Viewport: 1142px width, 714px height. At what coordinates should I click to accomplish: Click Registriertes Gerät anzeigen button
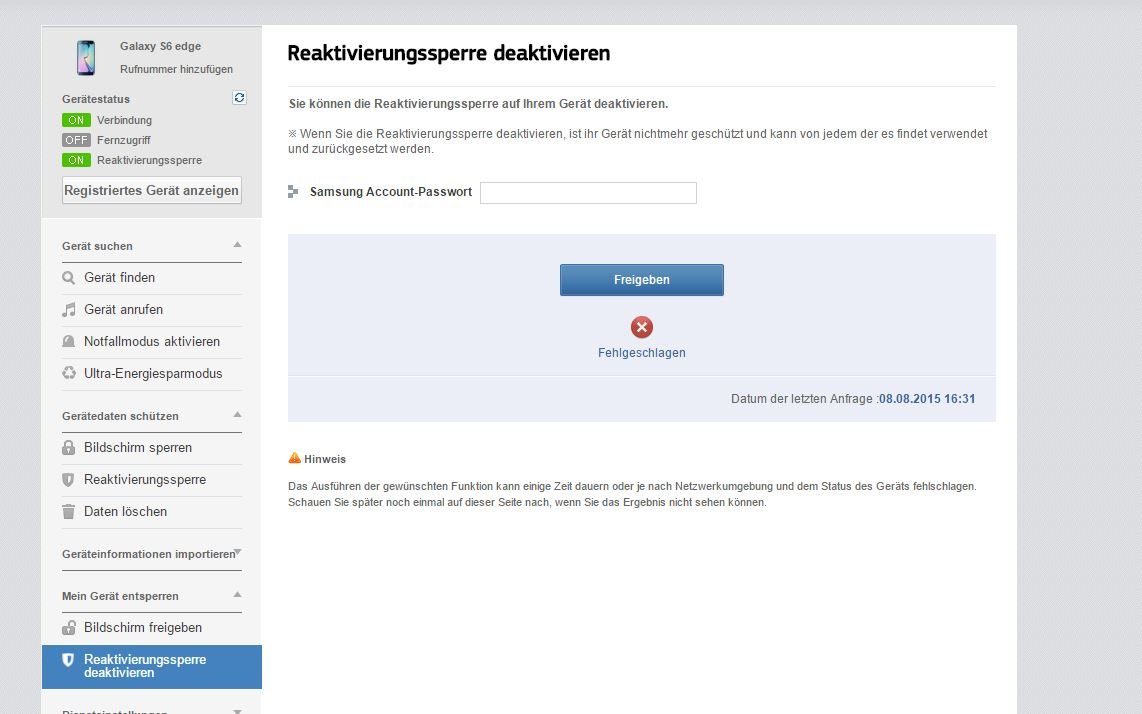tap(151, 190)
